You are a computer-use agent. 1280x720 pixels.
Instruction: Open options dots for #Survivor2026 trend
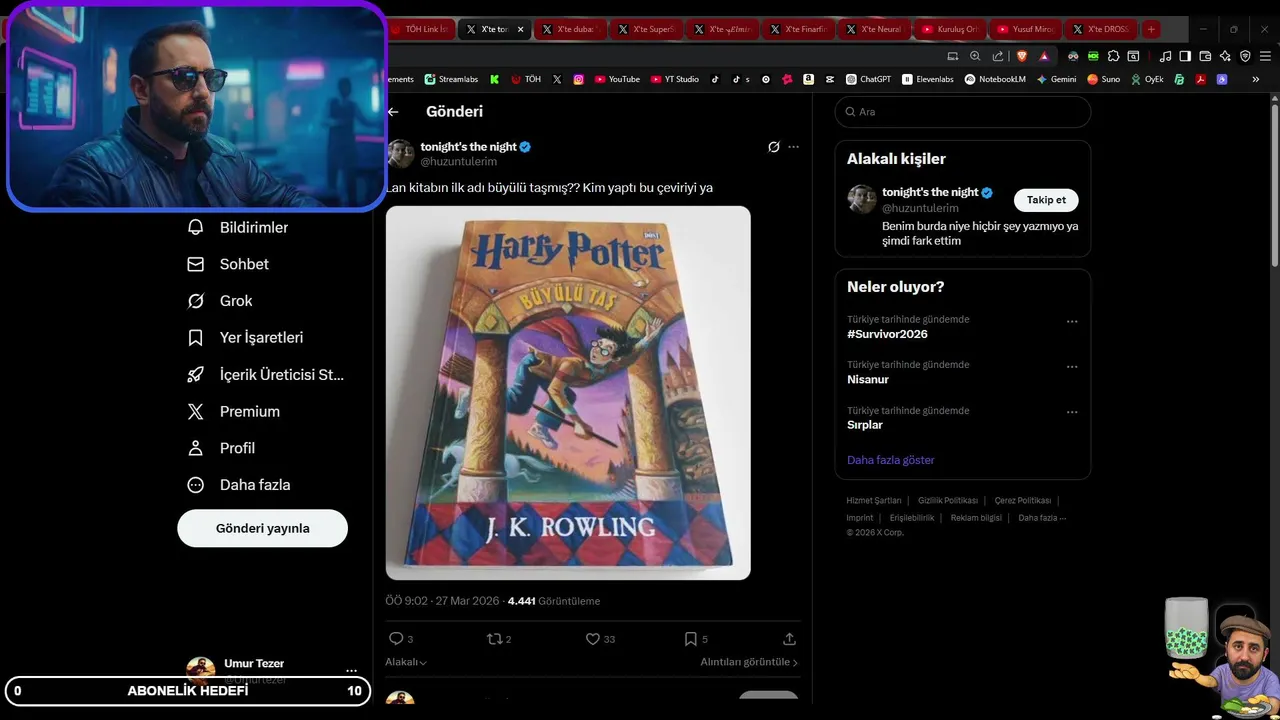[x=1072, y=322]
